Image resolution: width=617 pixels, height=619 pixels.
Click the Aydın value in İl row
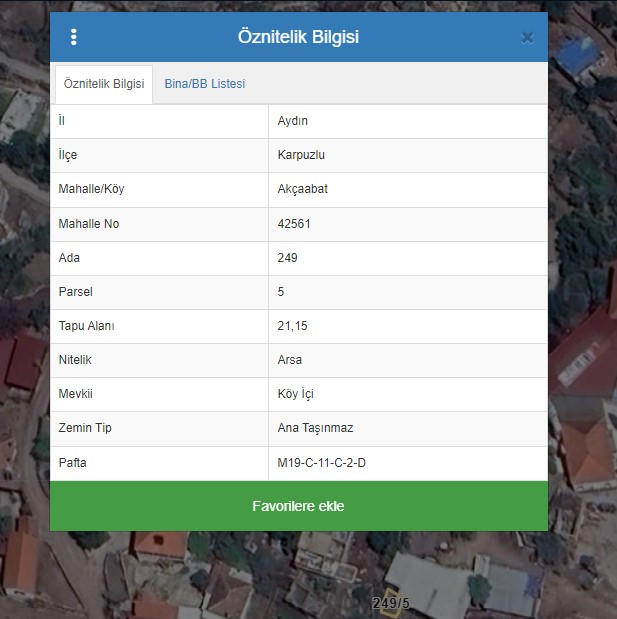(x=294, y=121)
